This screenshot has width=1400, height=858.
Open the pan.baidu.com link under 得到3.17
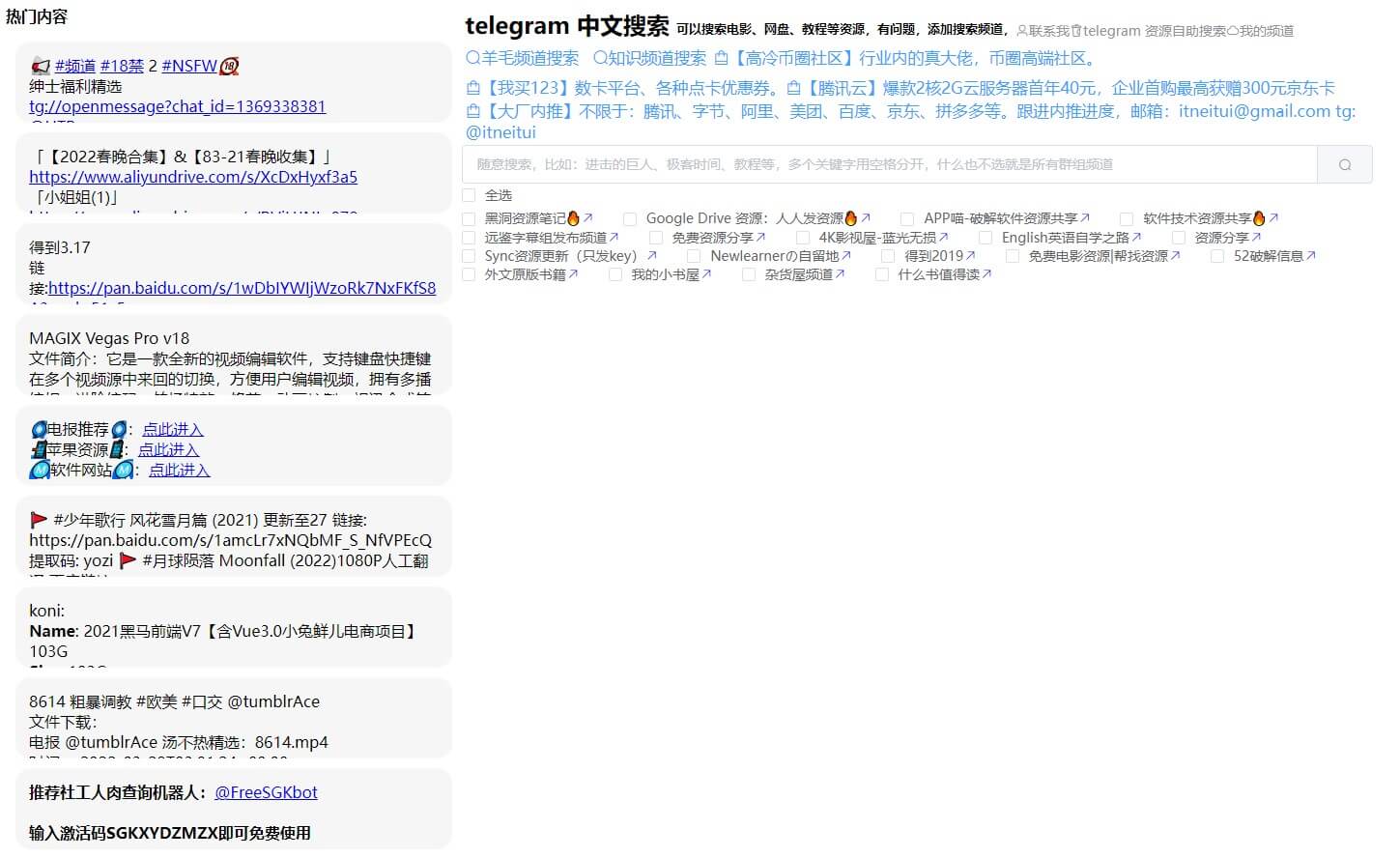click(x=242, y=288)
